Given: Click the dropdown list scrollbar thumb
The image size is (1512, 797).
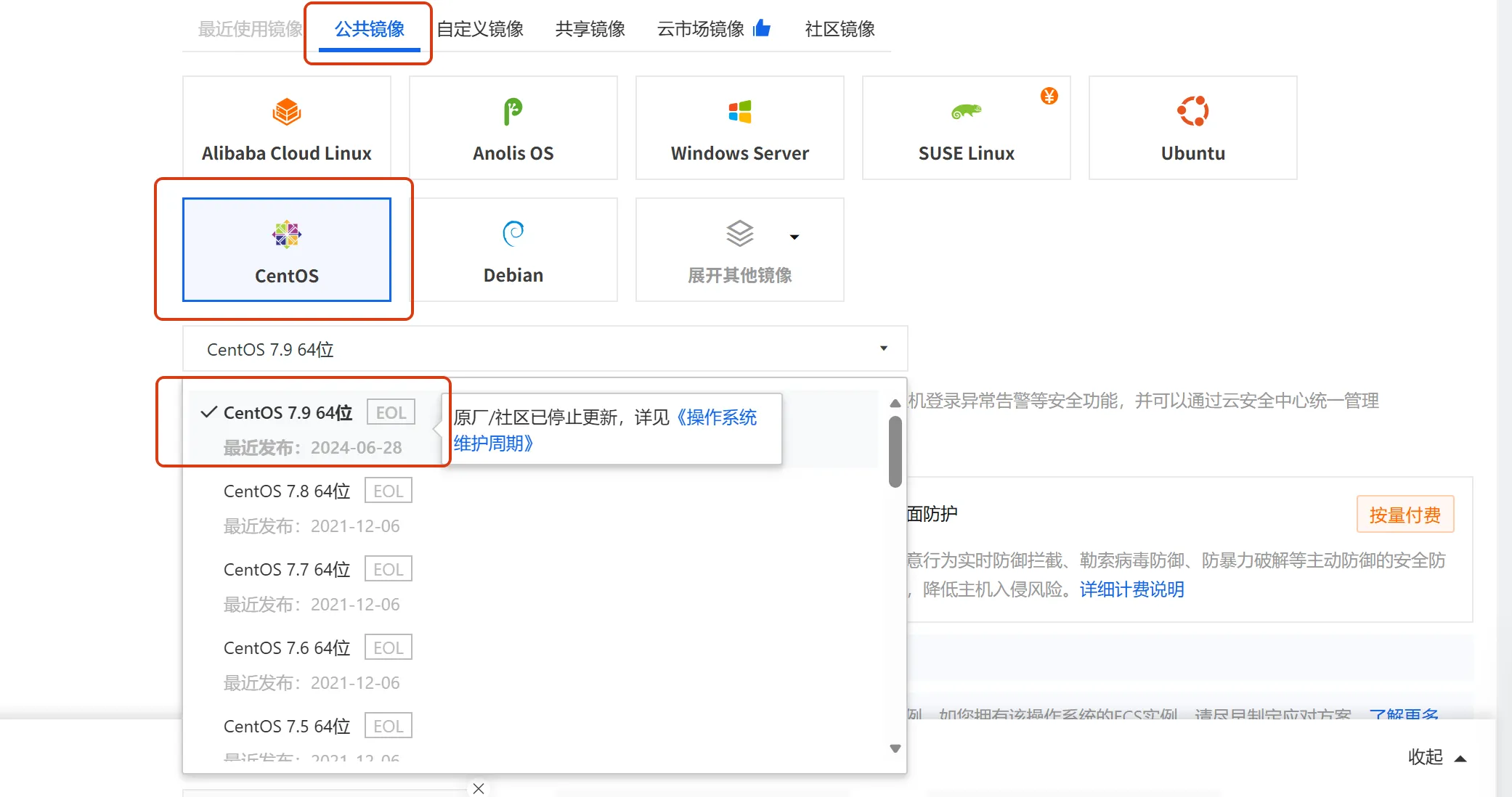Looking at the screenshot, I should (895, 451).
